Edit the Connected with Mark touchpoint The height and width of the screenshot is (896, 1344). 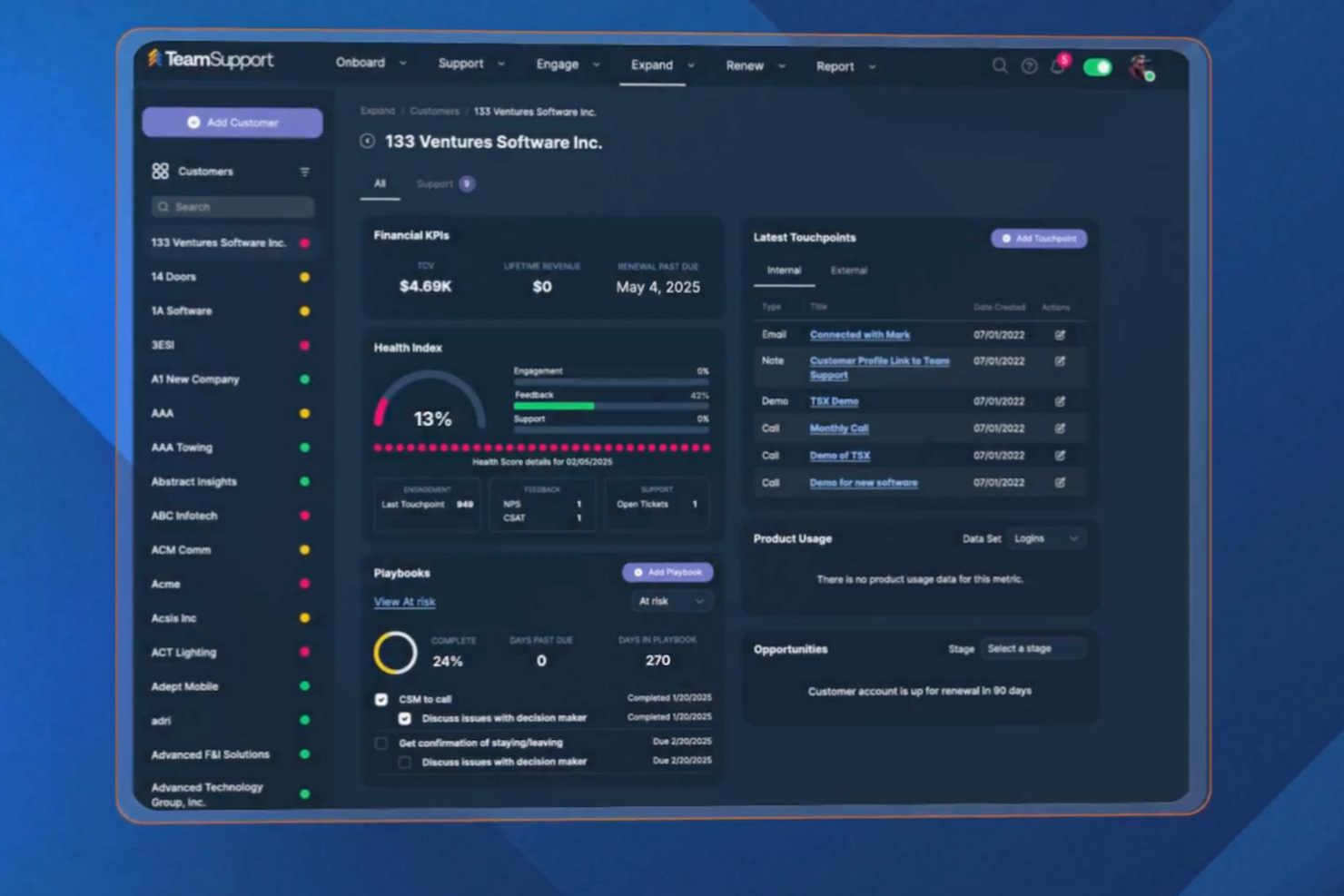click(1060, 335)
